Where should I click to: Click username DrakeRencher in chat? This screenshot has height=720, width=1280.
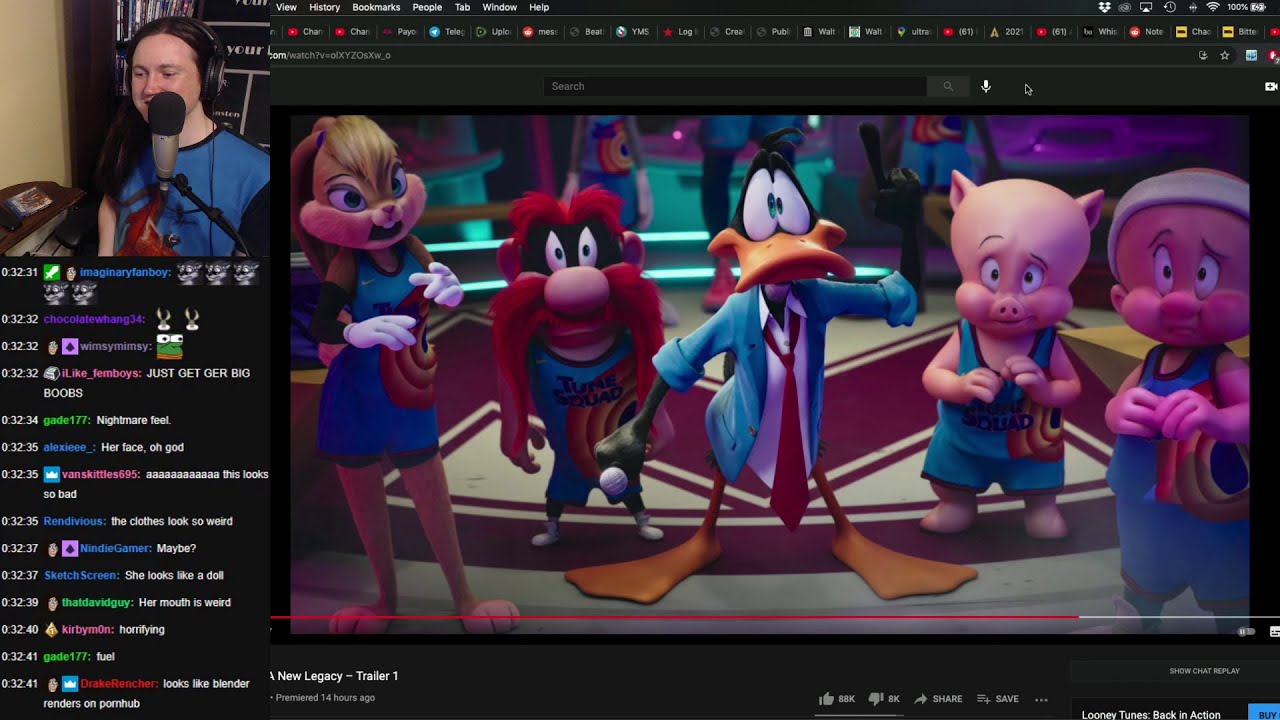pyautogui.click(x=119, y=683)
